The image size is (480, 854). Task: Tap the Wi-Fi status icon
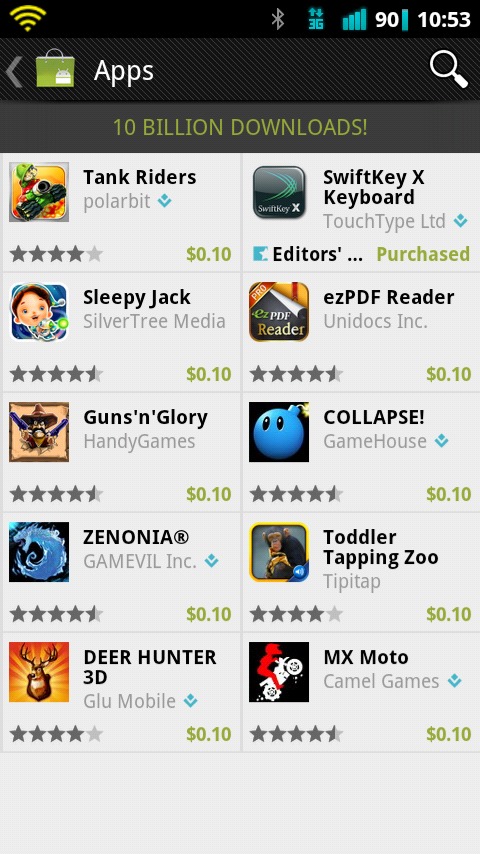pyautogui.click(x=27, y=18)
